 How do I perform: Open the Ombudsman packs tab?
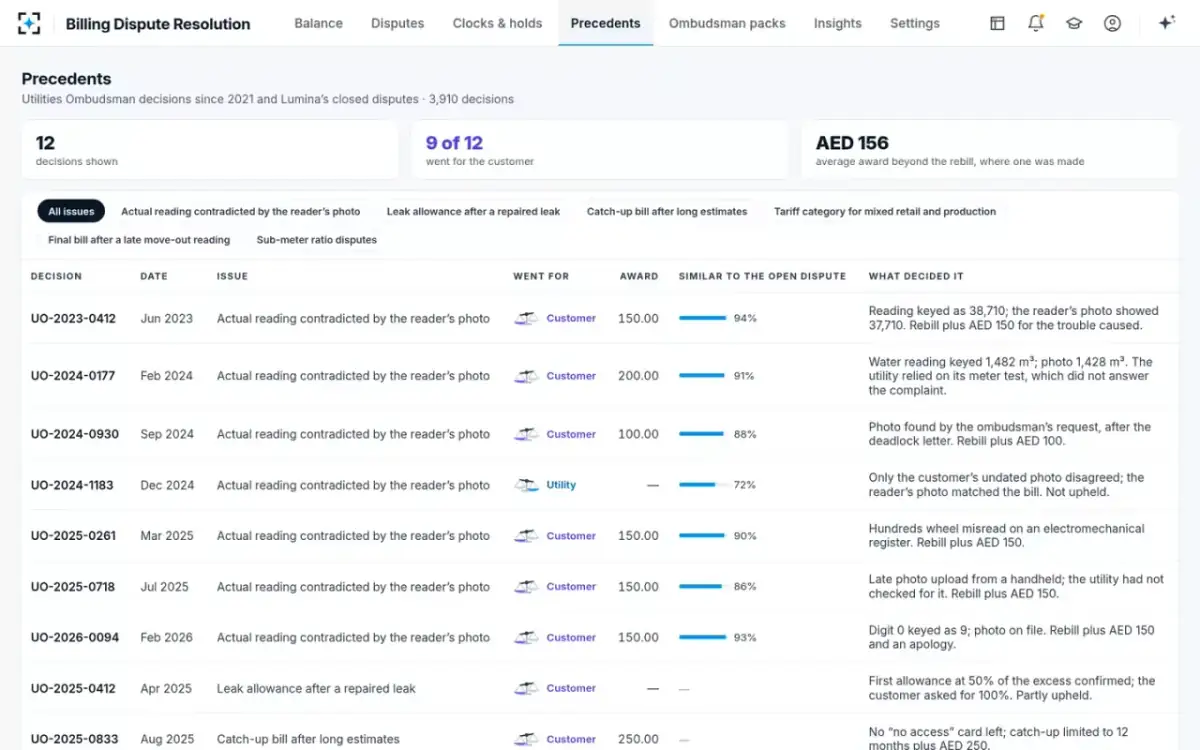pyautogui.click(x=727, y=23)
